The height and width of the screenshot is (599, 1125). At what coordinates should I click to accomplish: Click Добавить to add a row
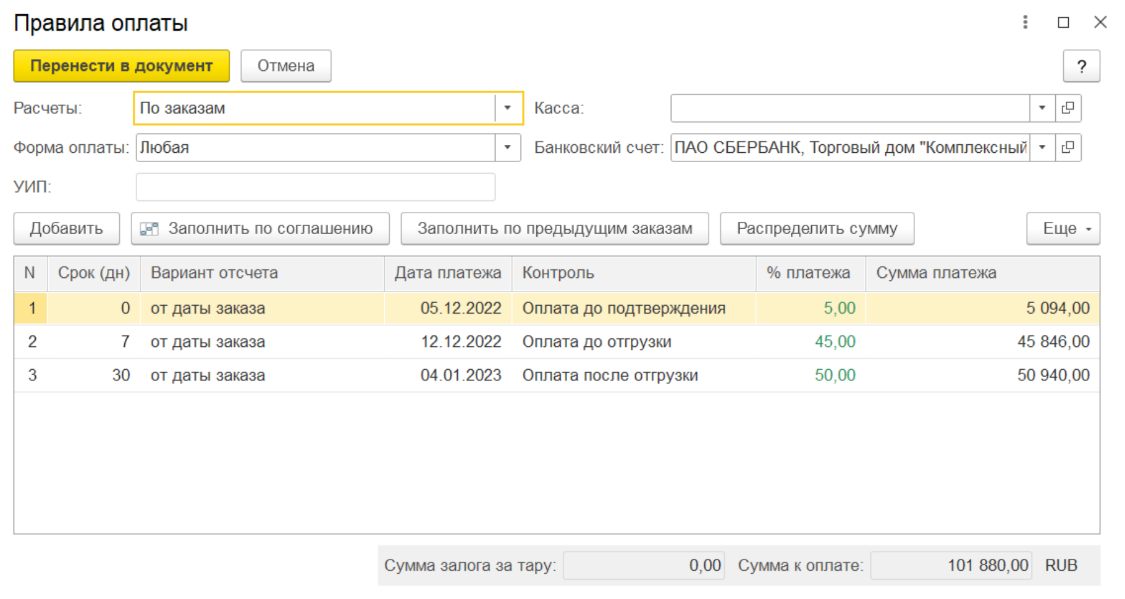[66, 229]
